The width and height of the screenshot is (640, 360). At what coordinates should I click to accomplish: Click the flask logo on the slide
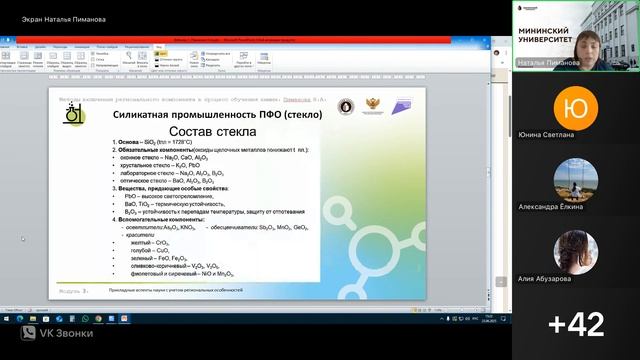click(73, 113)
